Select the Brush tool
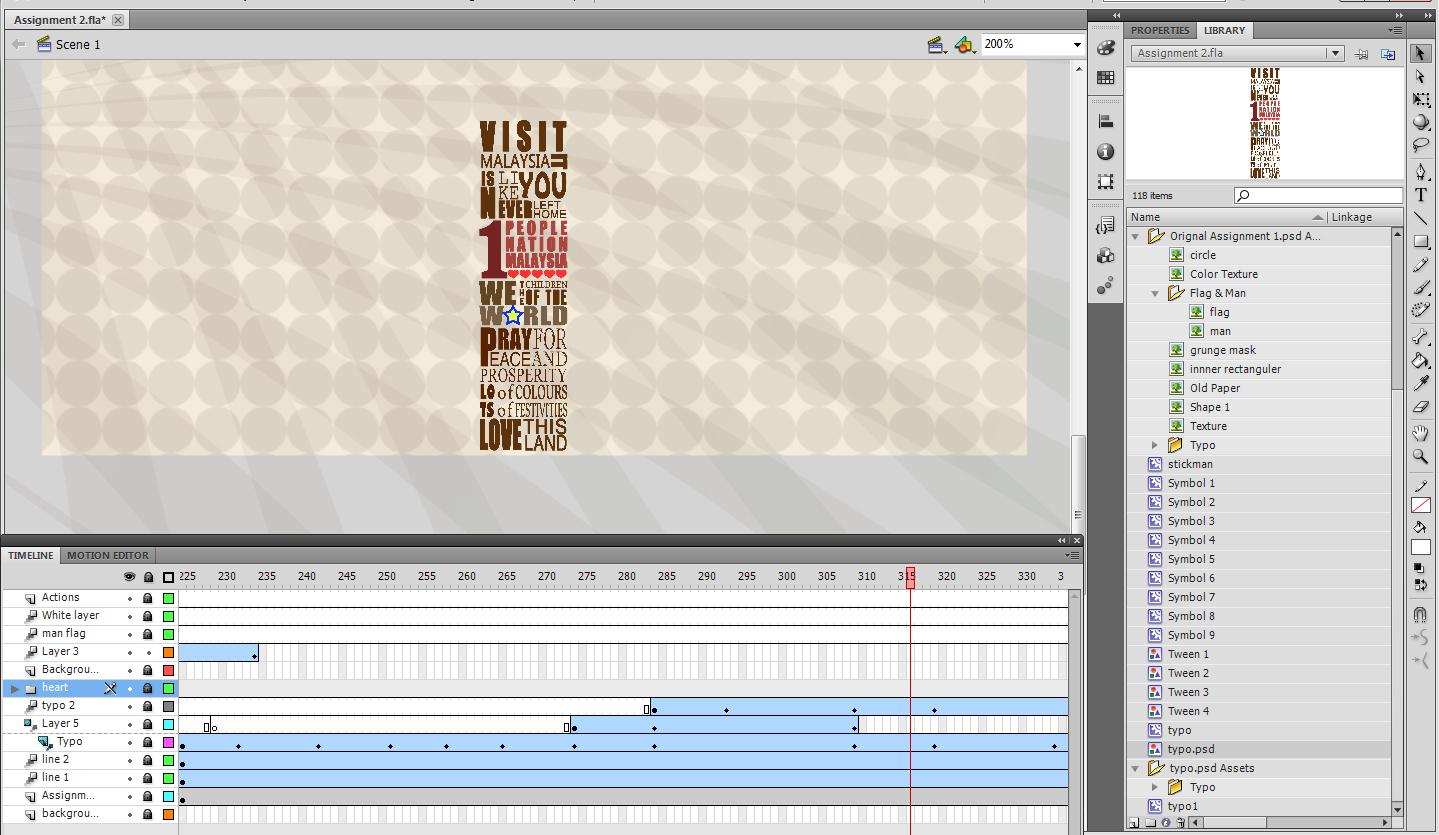The height and width of the screenshot is (835, 1439). click(x=1420, y=287)
